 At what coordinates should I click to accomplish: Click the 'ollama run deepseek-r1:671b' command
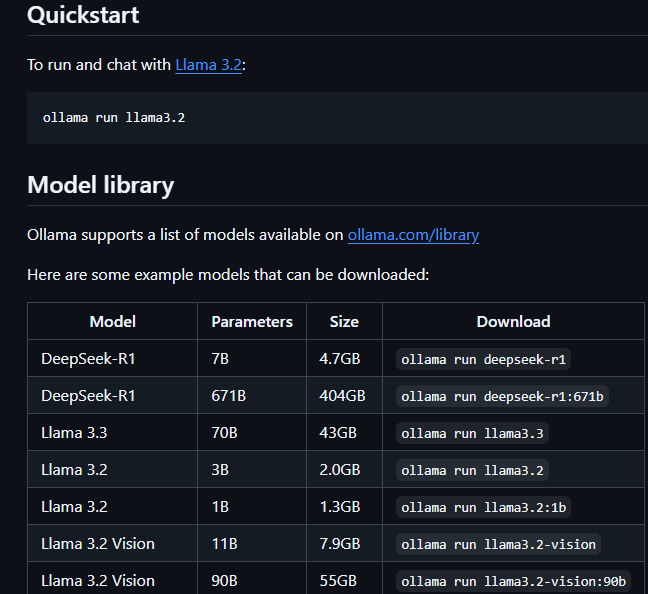point(502,396)
